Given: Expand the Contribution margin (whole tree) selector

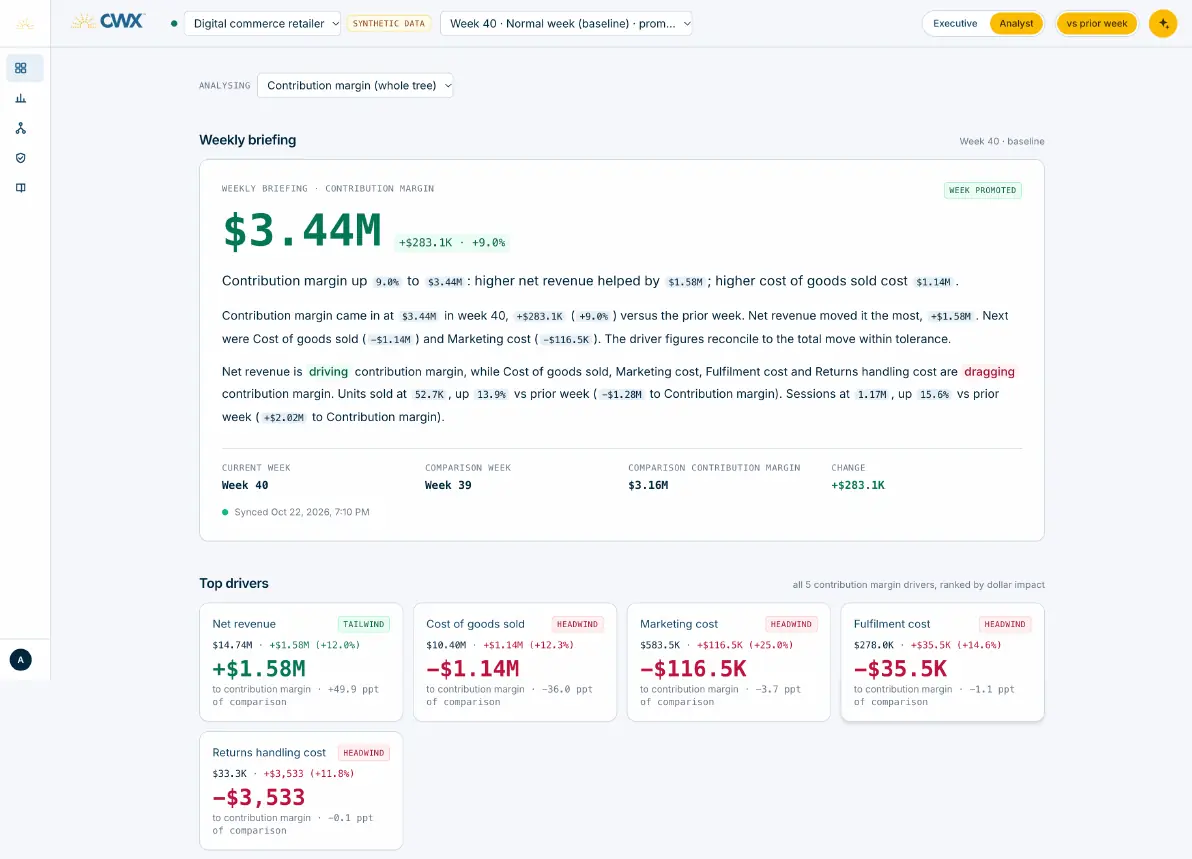Looking at the screenshot, I should [x=355, y=86].
